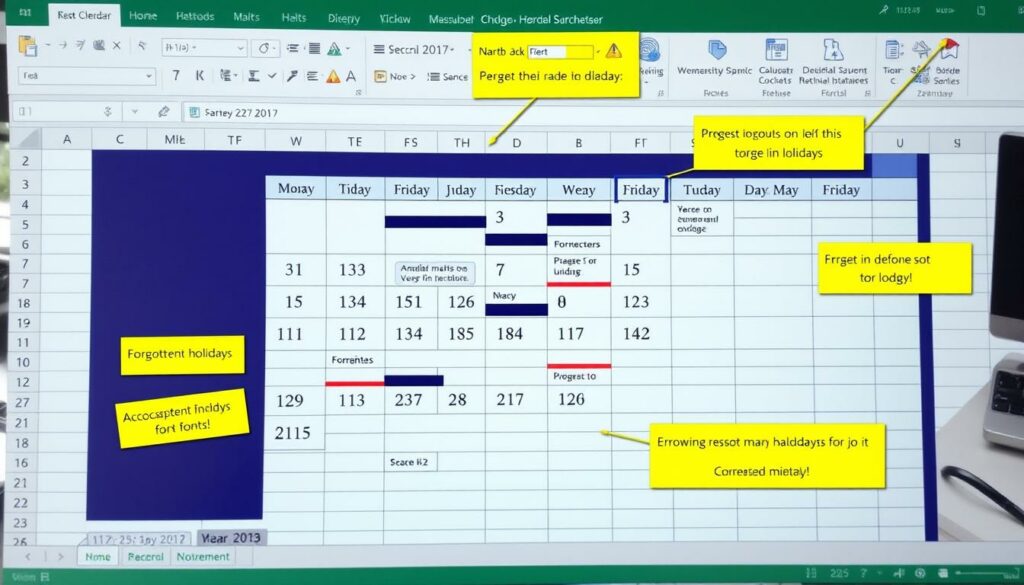The image size is (1024, 585).
Task: Click the green triangle A icon in ribbon
Action: [334, 49]
